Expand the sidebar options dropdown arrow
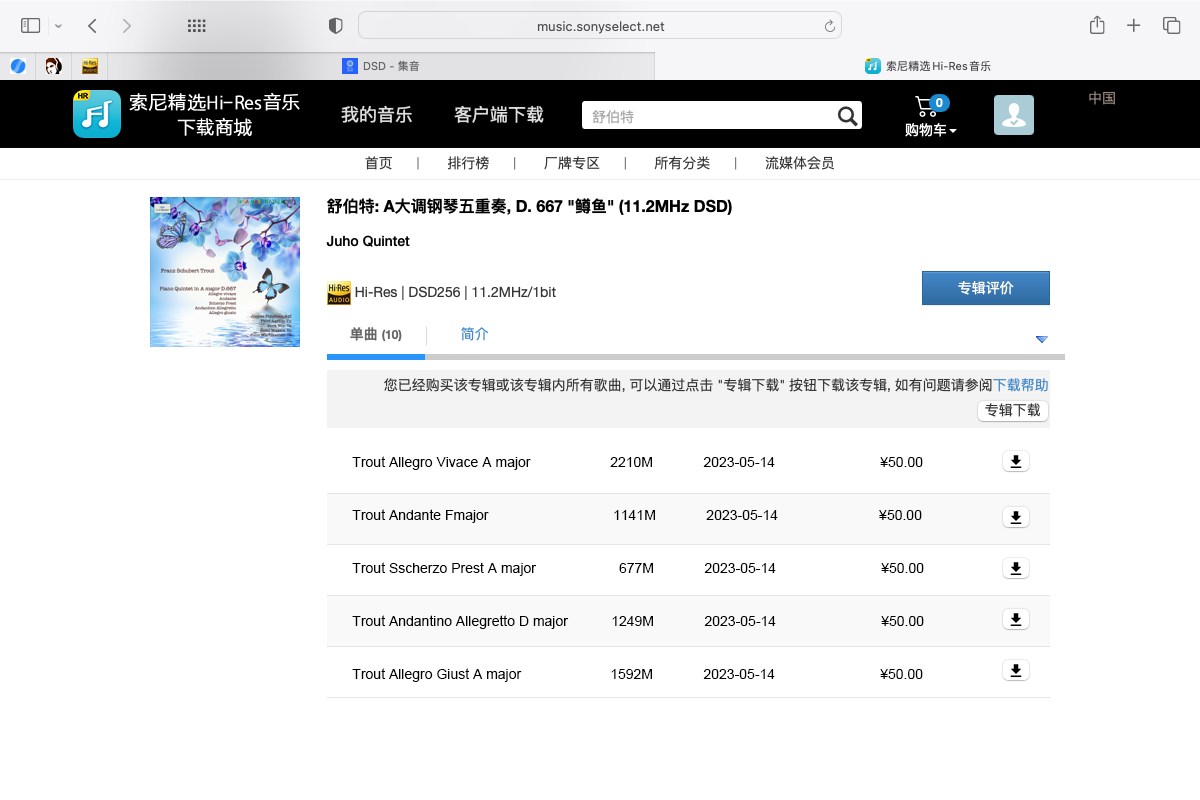This screenshot has width=1200, height=800. click(x=59, y=26)
